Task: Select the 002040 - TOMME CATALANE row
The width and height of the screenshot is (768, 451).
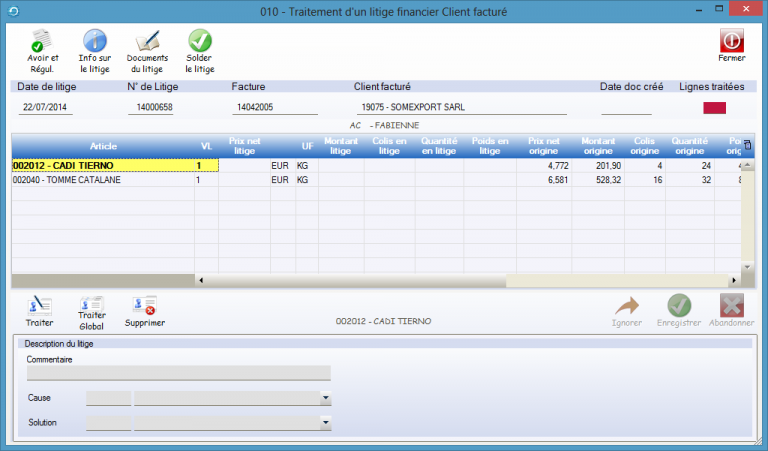Action: [x=100, y=180]
